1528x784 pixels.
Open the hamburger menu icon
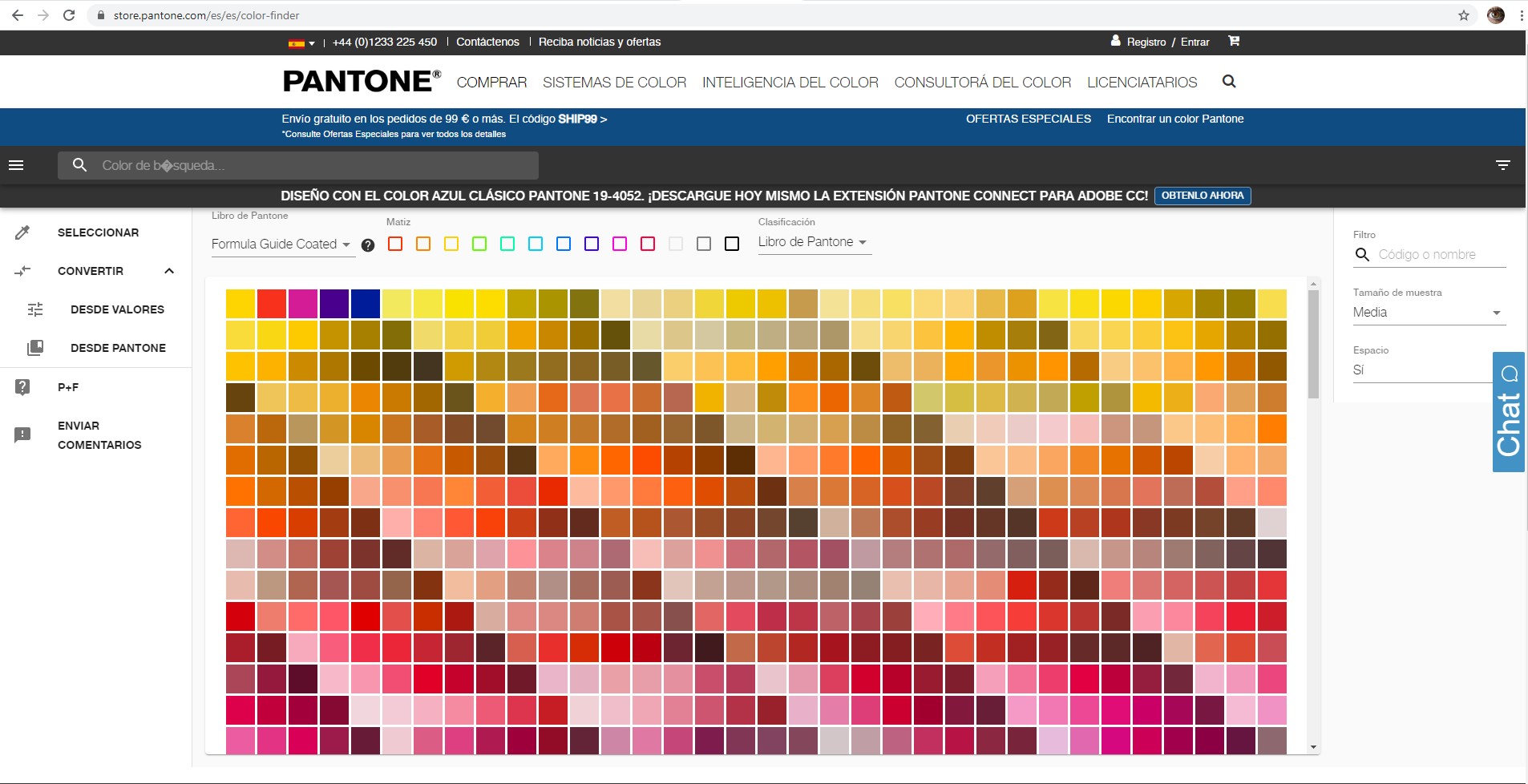15,164
